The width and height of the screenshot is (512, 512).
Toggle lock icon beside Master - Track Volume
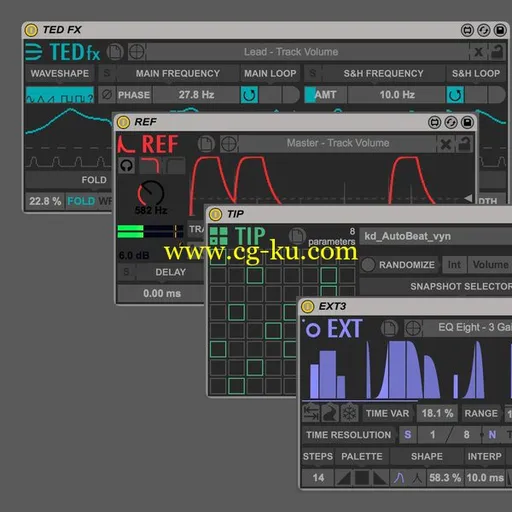click(x=464, y=144)
